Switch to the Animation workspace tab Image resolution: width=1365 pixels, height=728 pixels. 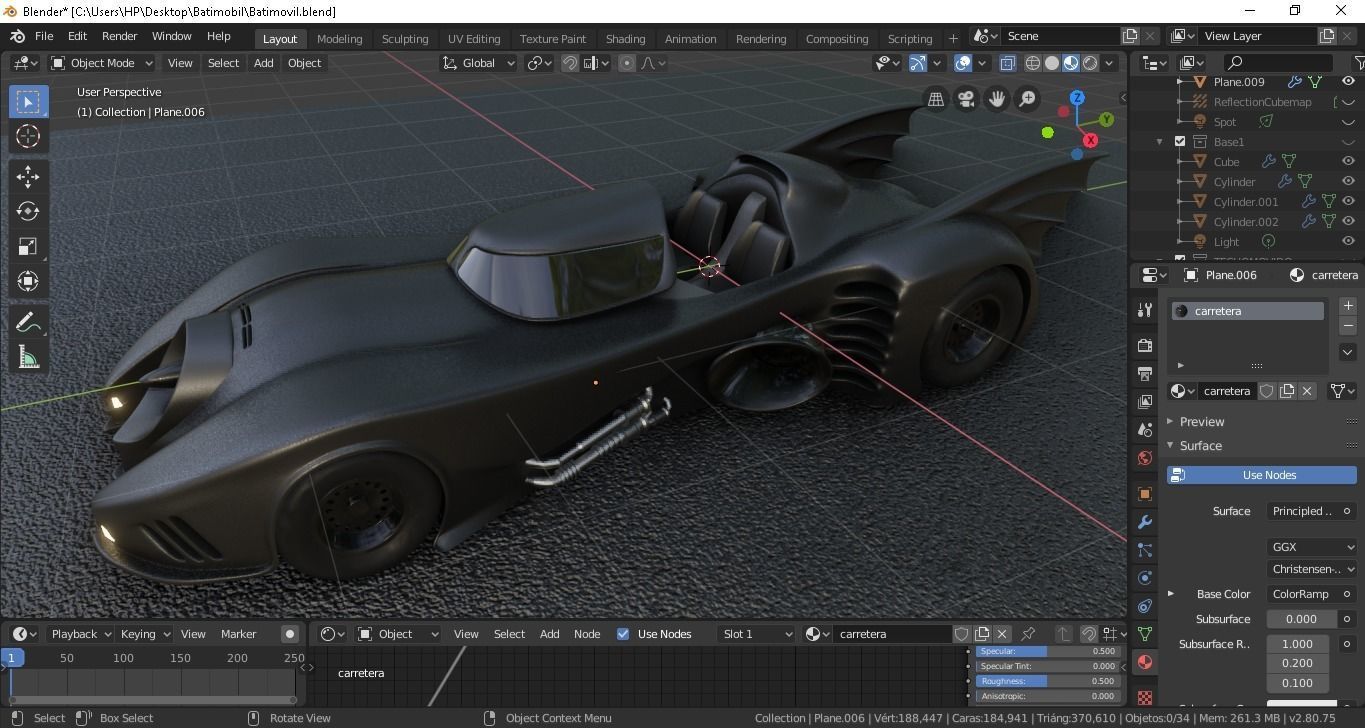[690, 39]
